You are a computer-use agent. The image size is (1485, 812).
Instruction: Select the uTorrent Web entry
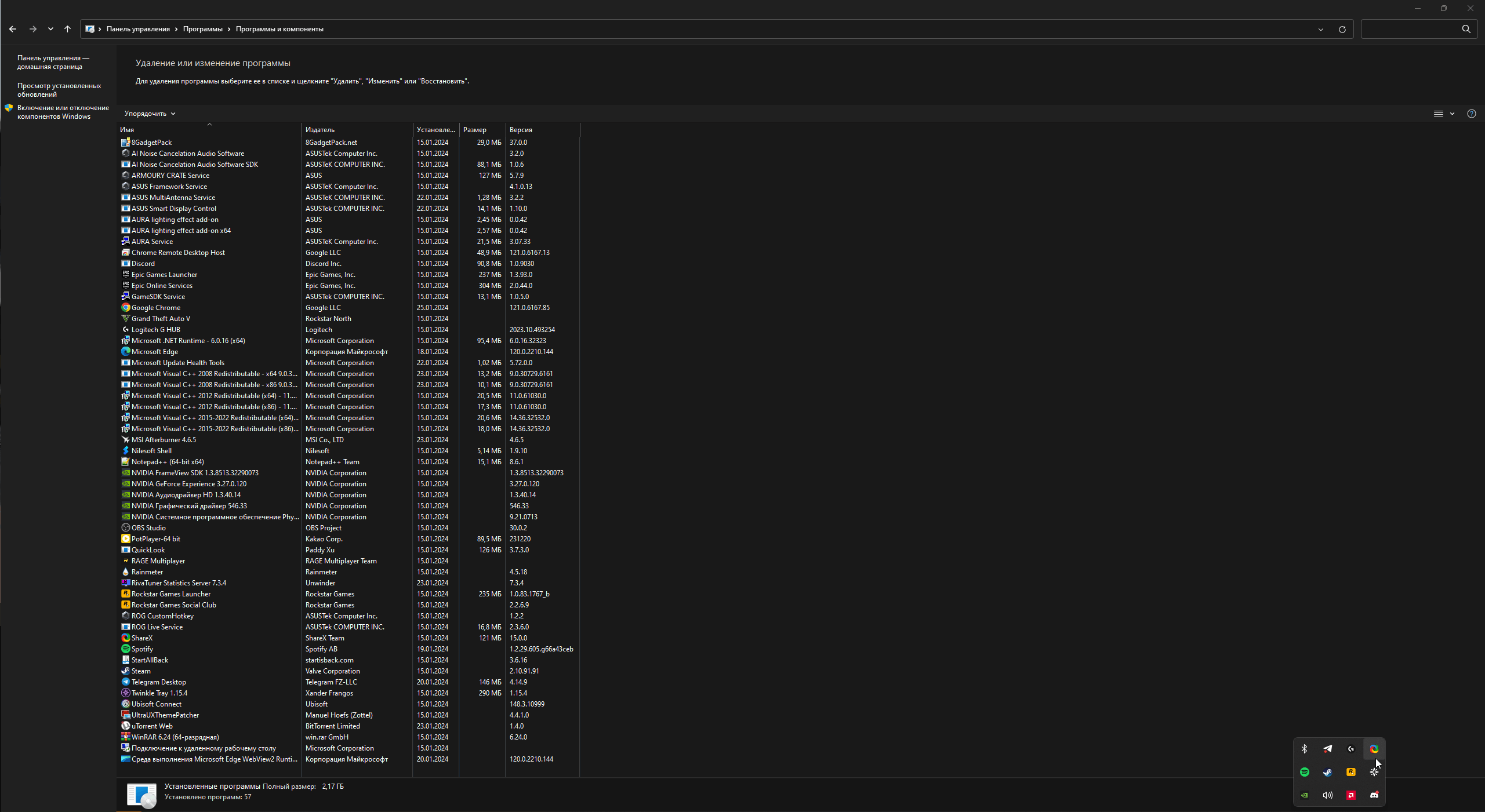[349, 726]
